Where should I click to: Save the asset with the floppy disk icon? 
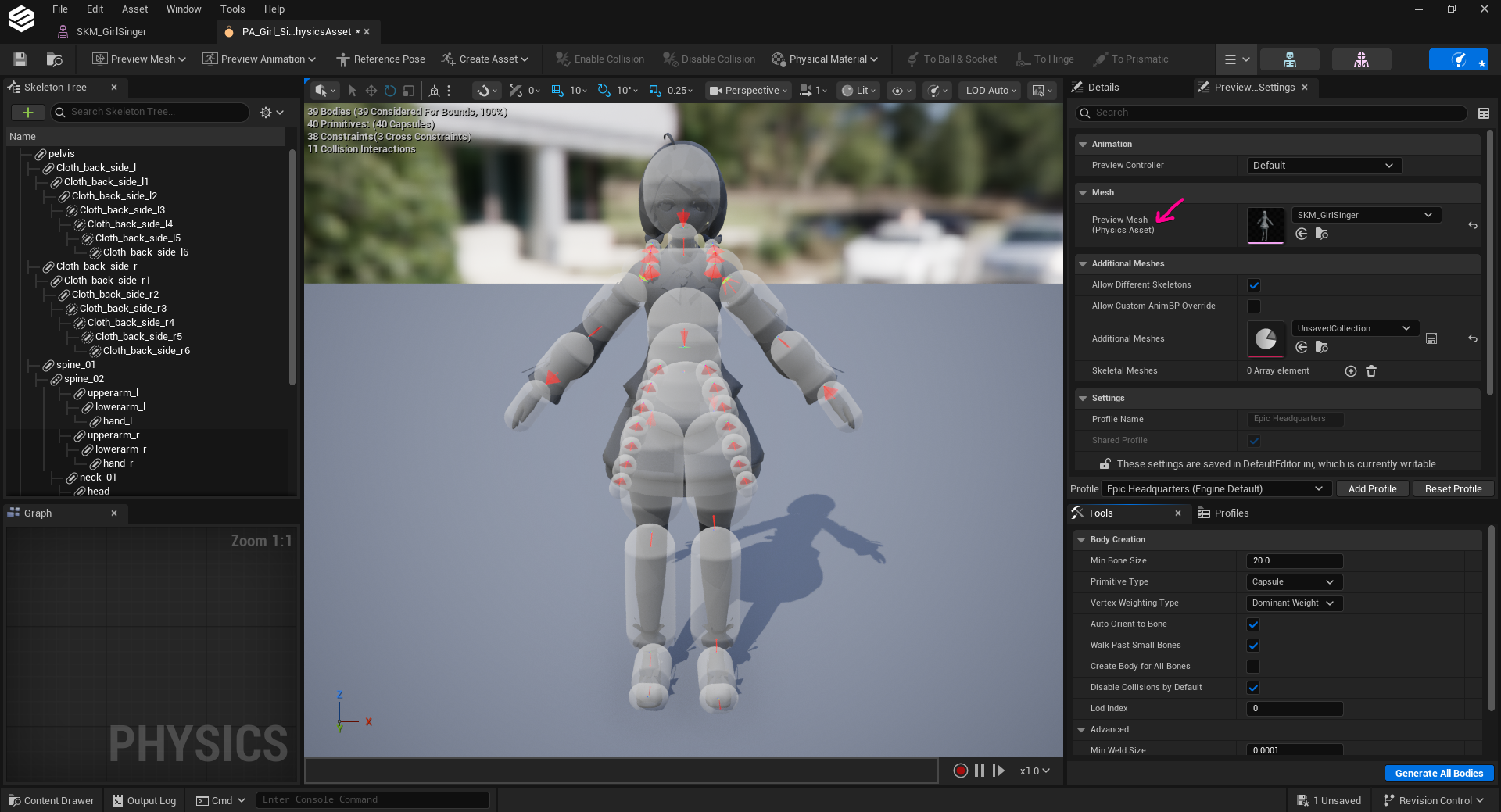tap(20, 59)
